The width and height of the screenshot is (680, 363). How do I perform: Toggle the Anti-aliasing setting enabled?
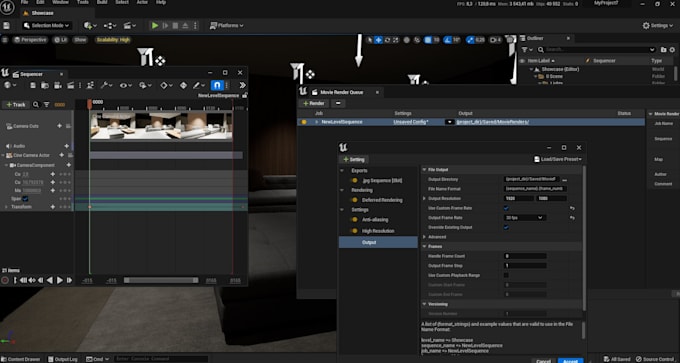tap(355, 220)
